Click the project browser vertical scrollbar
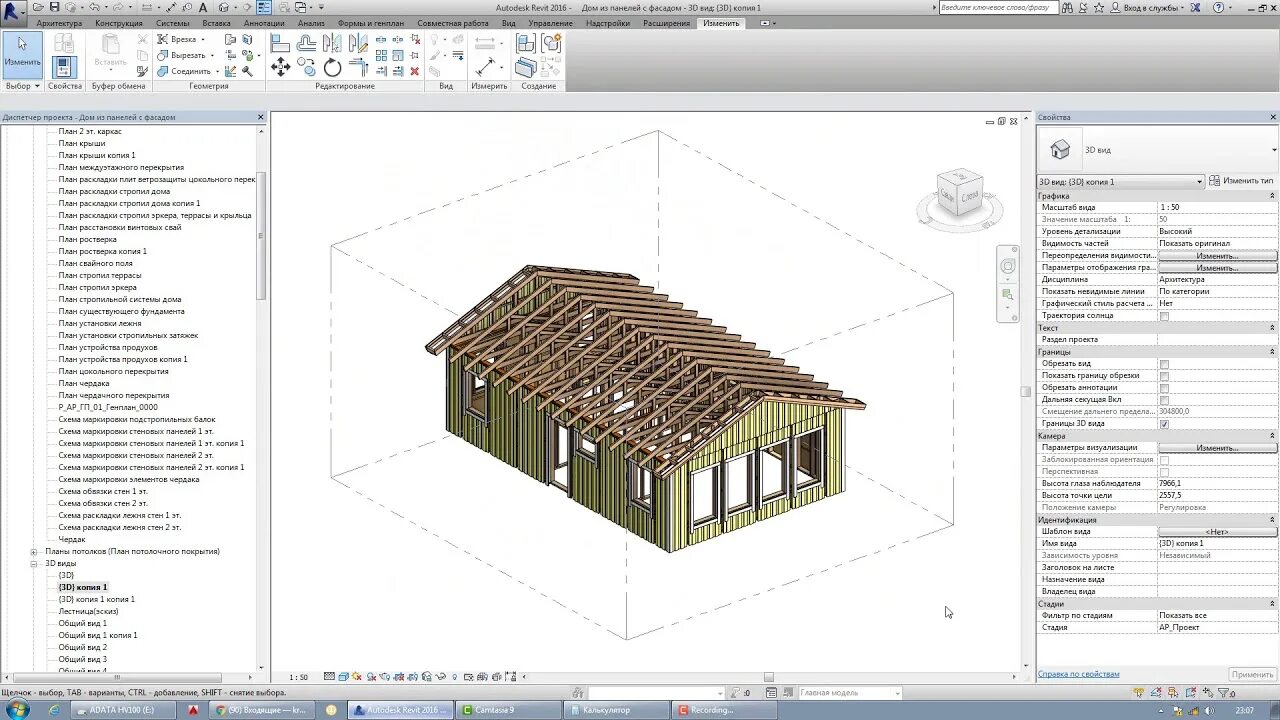The image size is (1280, 720). (262, 236)
